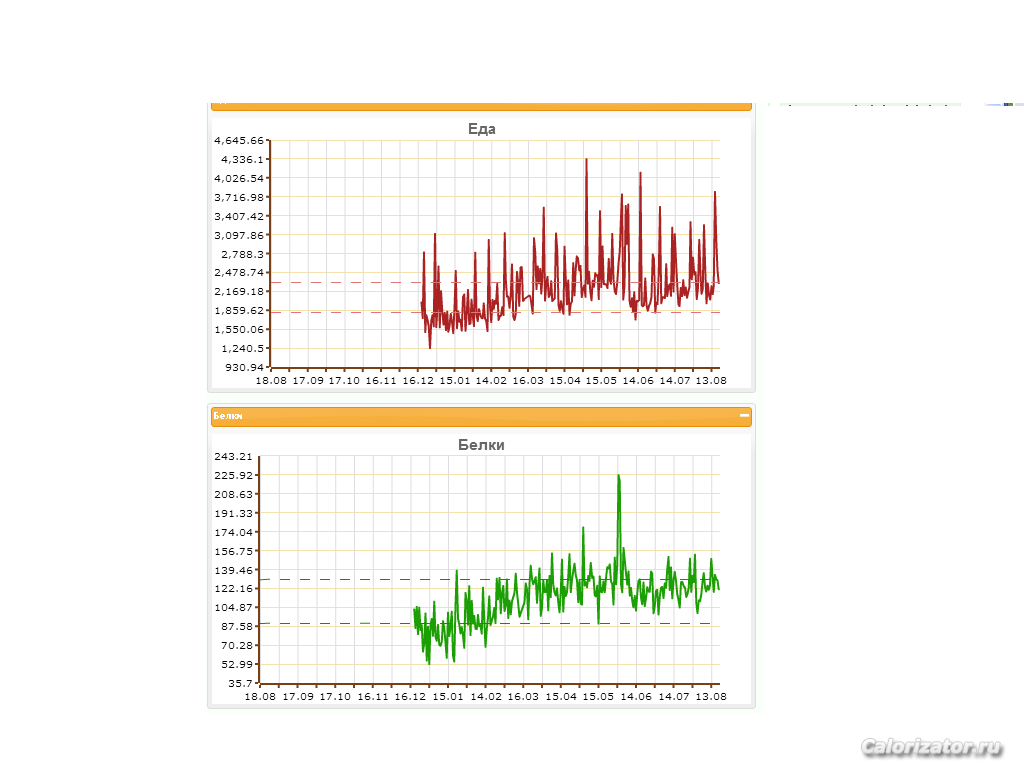Select date 15.05 under the Еда chart
This screenshot has height=768, width=1024.
(x=601, y=380)
